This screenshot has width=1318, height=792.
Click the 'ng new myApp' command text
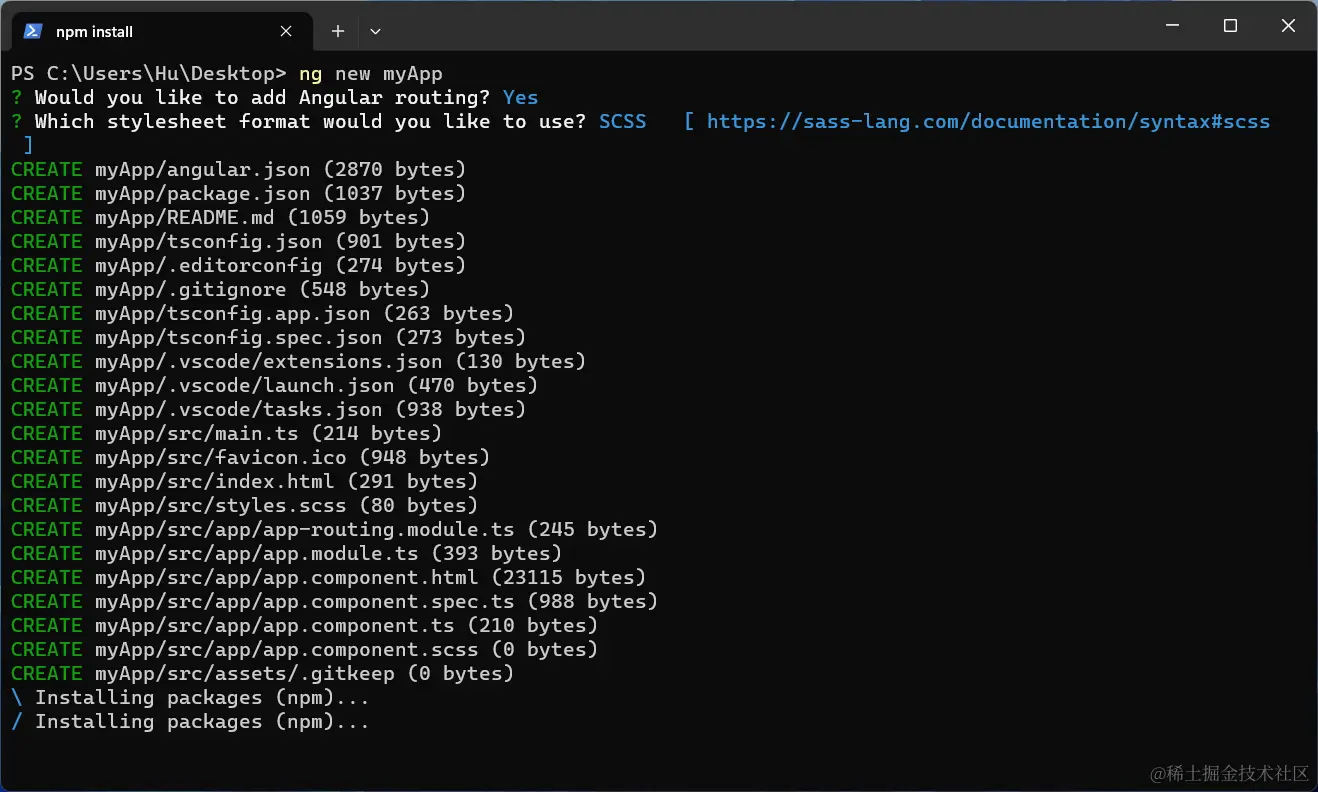[370, 74]
